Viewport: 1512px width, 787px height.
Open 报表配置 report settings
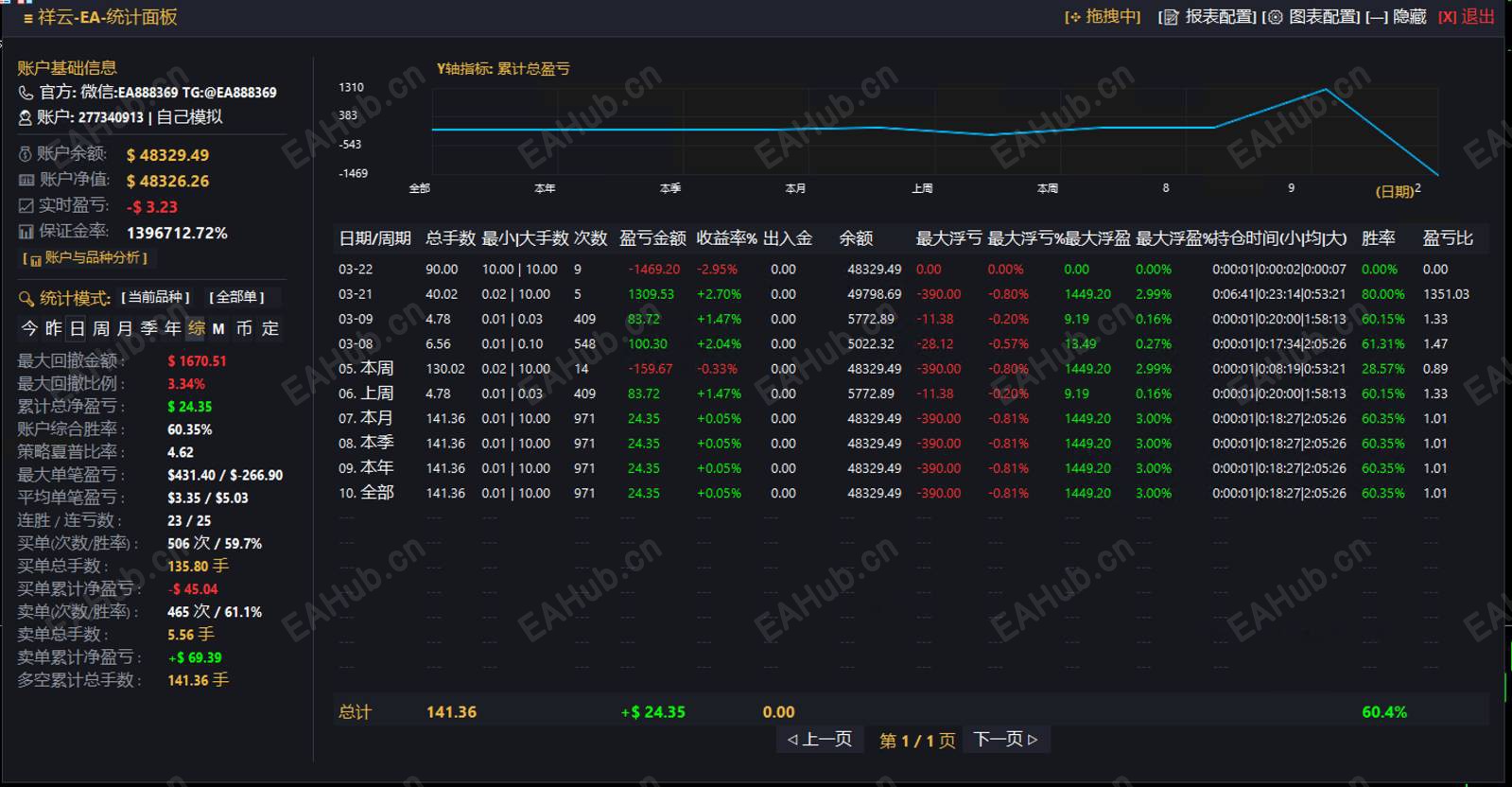[x=1208, y=17]
